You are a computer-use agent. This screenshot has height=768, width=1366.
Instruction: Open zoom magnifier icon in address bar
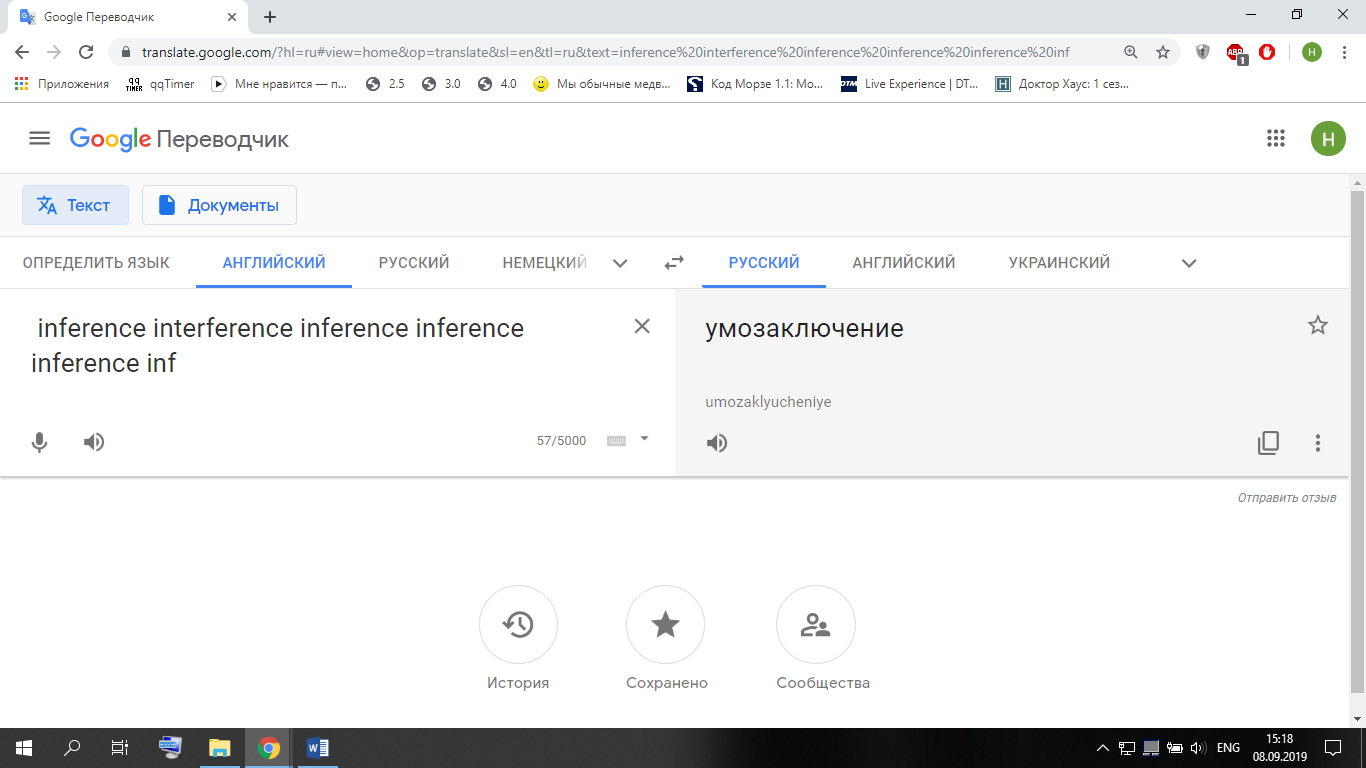(x=1131, y=52)
